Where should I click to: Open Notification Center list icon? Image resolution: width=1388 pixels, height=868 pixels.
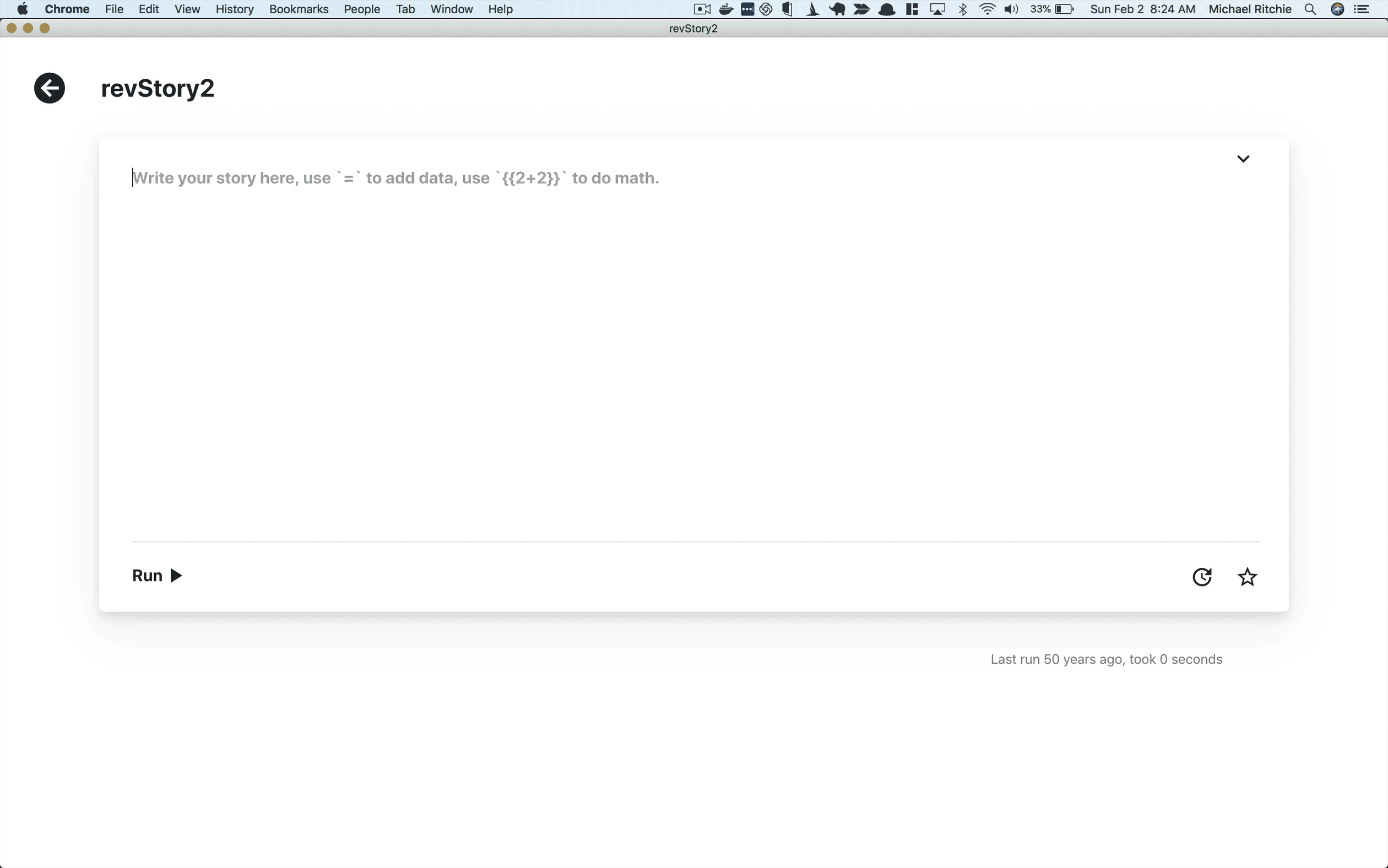click(1362, 9)
